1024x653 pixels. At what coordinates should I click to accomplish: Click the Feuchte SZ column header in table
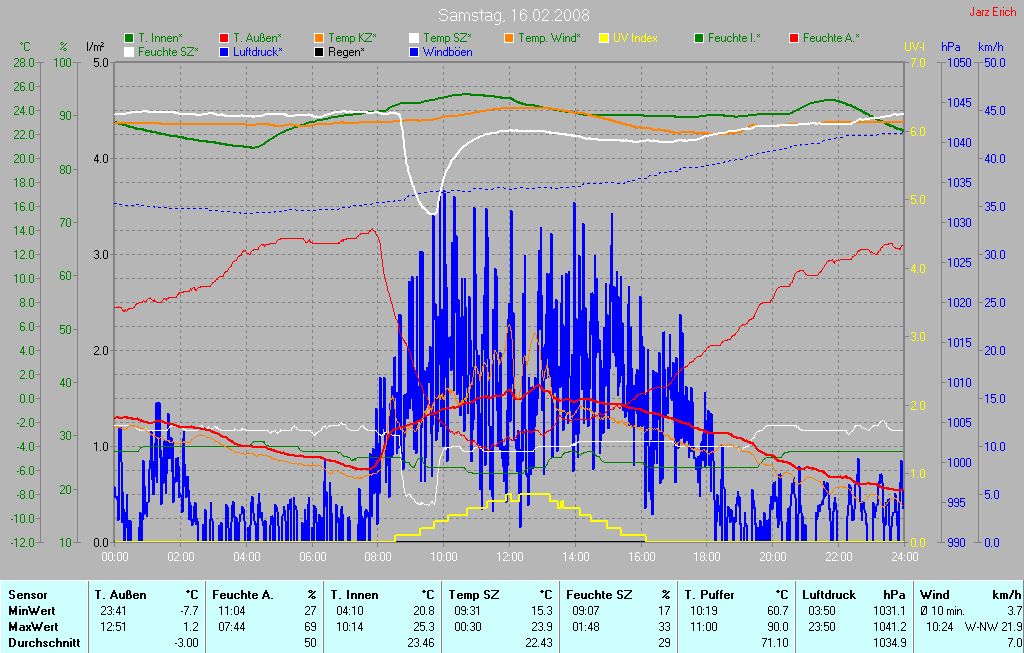(x=600, y=595)
